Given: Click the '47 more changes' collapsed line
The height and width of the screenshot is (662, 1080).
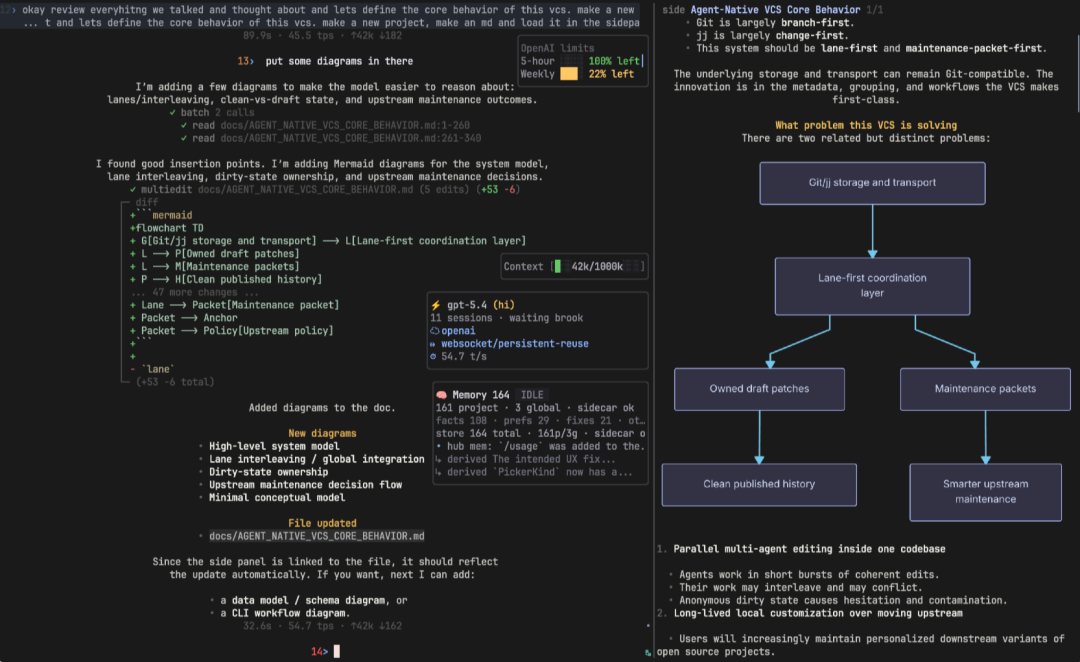Looking at the screenshot, I should tap(194, 292).
